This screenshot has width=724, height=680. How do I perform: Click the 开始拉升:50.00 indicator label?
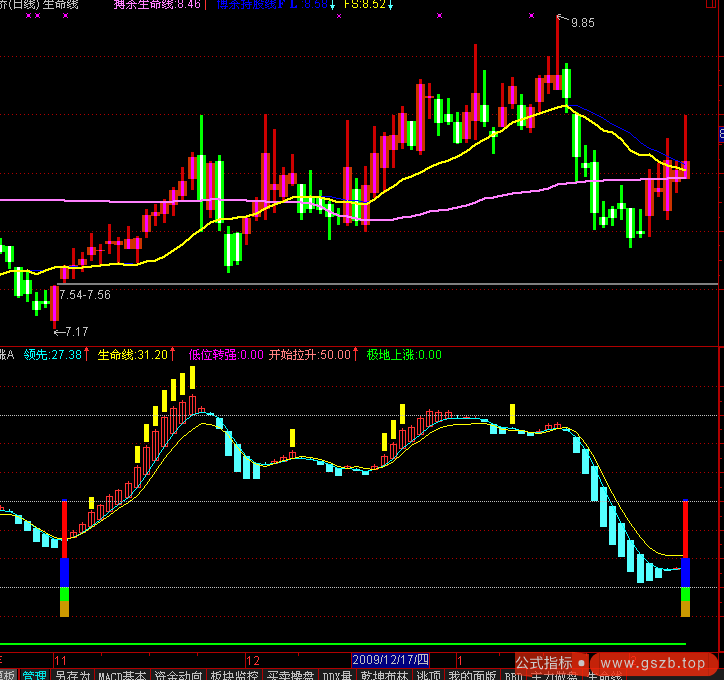(x=310, y=354)
